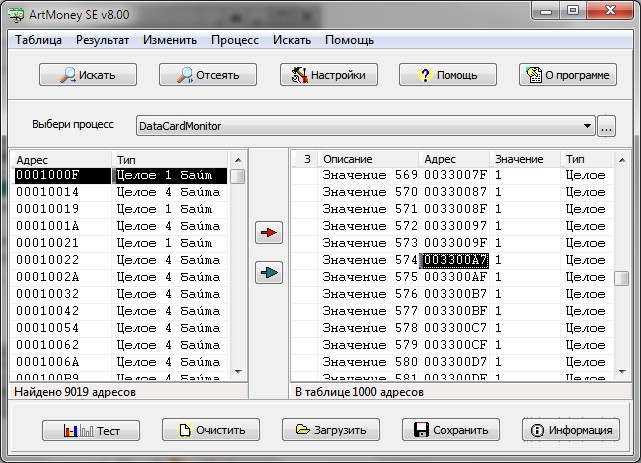
Task: Sort left list by Адрес column header
Action: point(61,159)
